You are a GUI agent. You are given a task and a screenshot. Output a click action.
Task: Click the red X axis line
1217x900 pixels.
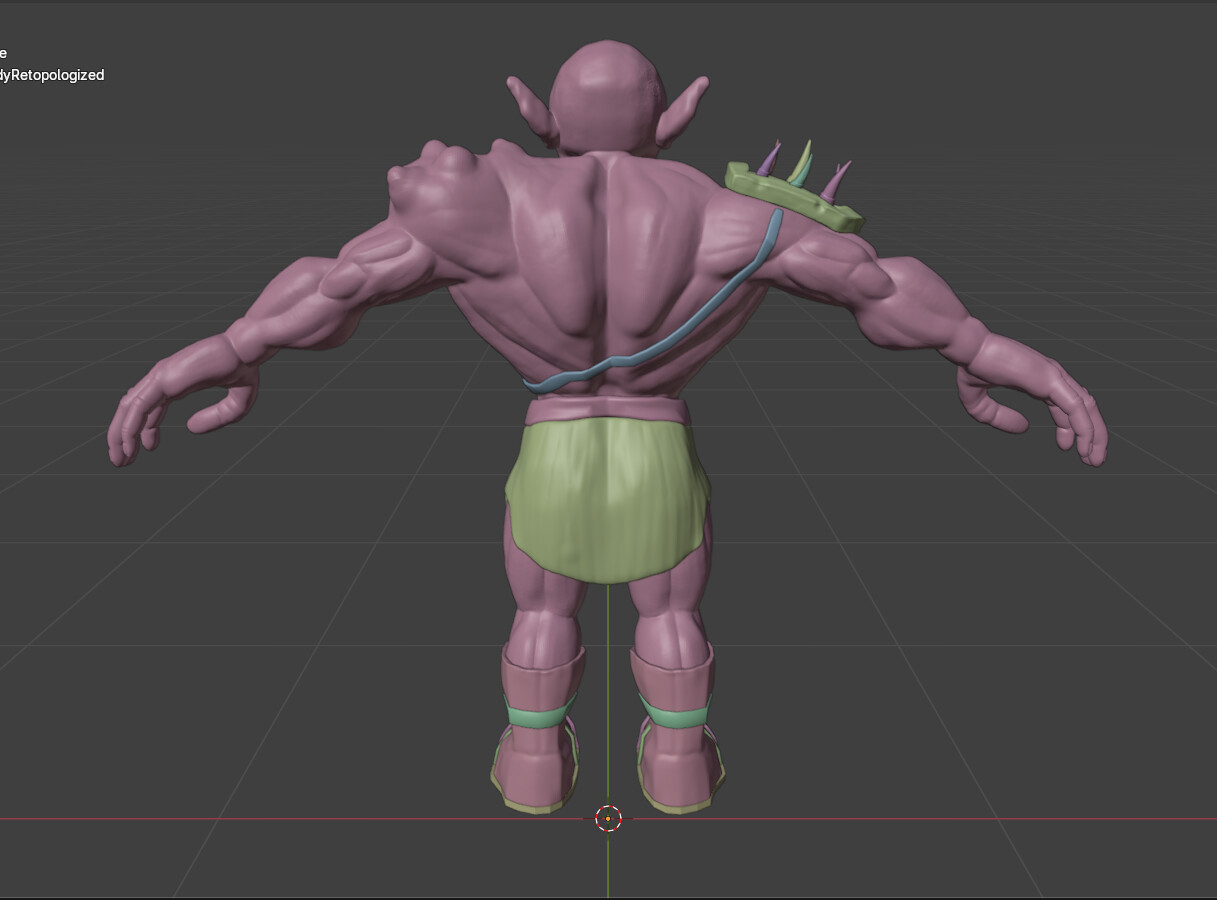[x=300, y=820]
